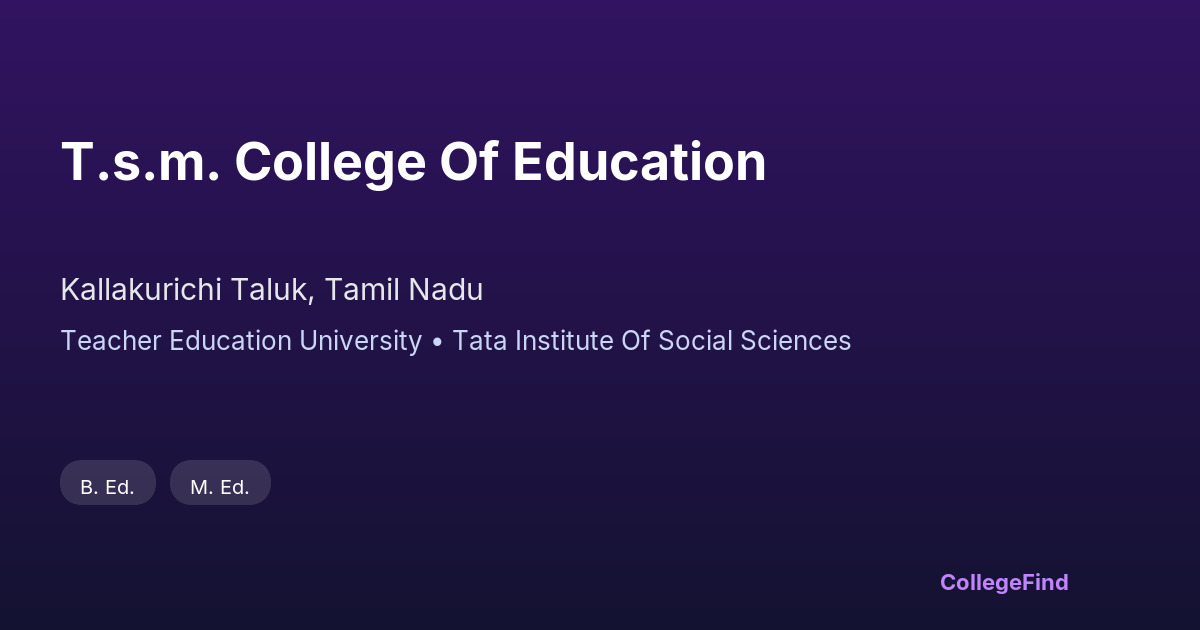Image resolution: width=1200 pixels, height=630 pixels.
Task: Click the comma after Kallakurichi Taluk
Action: pyautogui.click(x=318, y=298)
